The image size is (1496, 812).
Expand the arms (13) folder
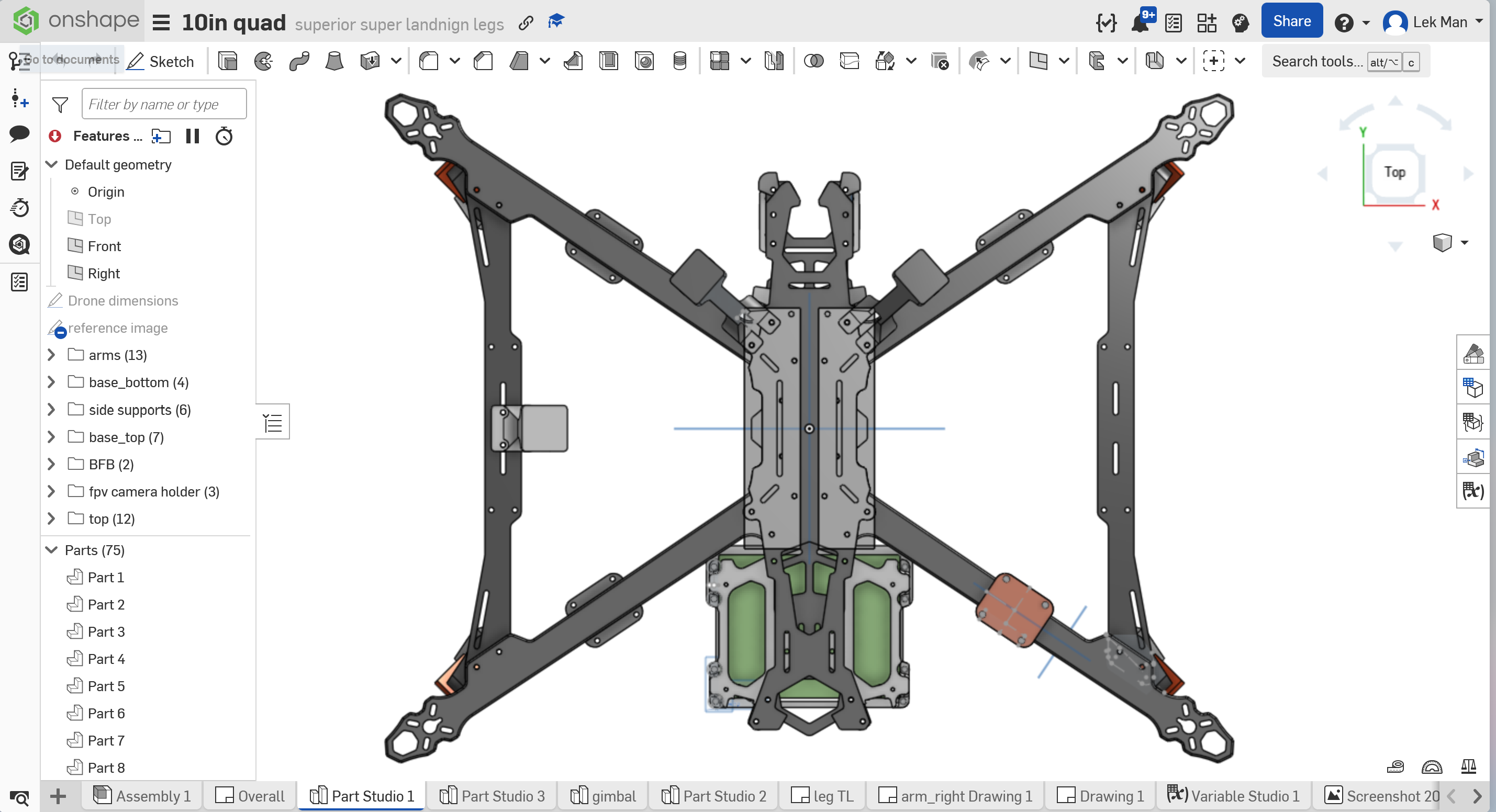pyautogui.click(x=51, y=355)
